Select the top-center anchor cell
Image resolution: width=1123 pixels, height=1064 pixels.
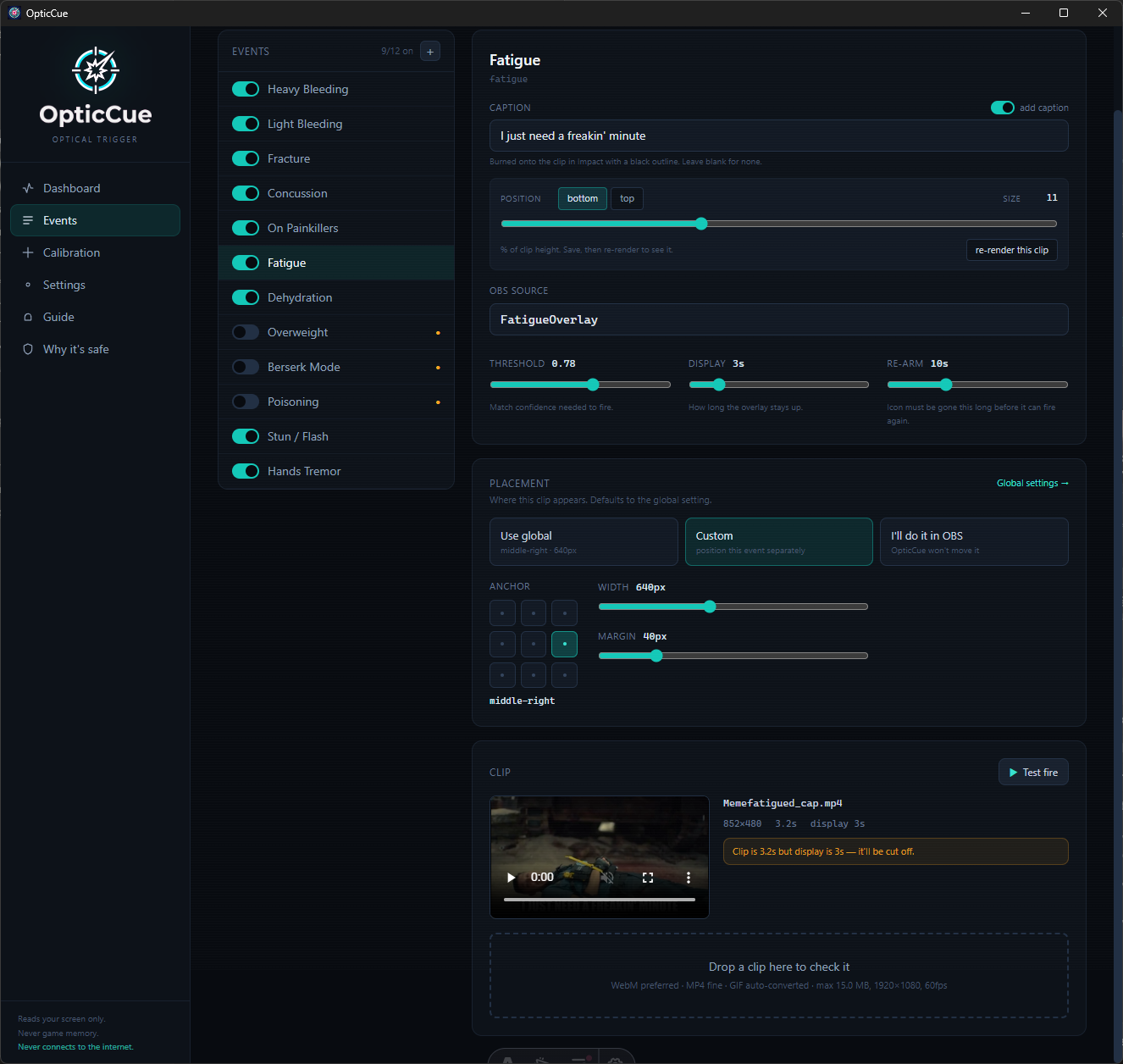534,612
